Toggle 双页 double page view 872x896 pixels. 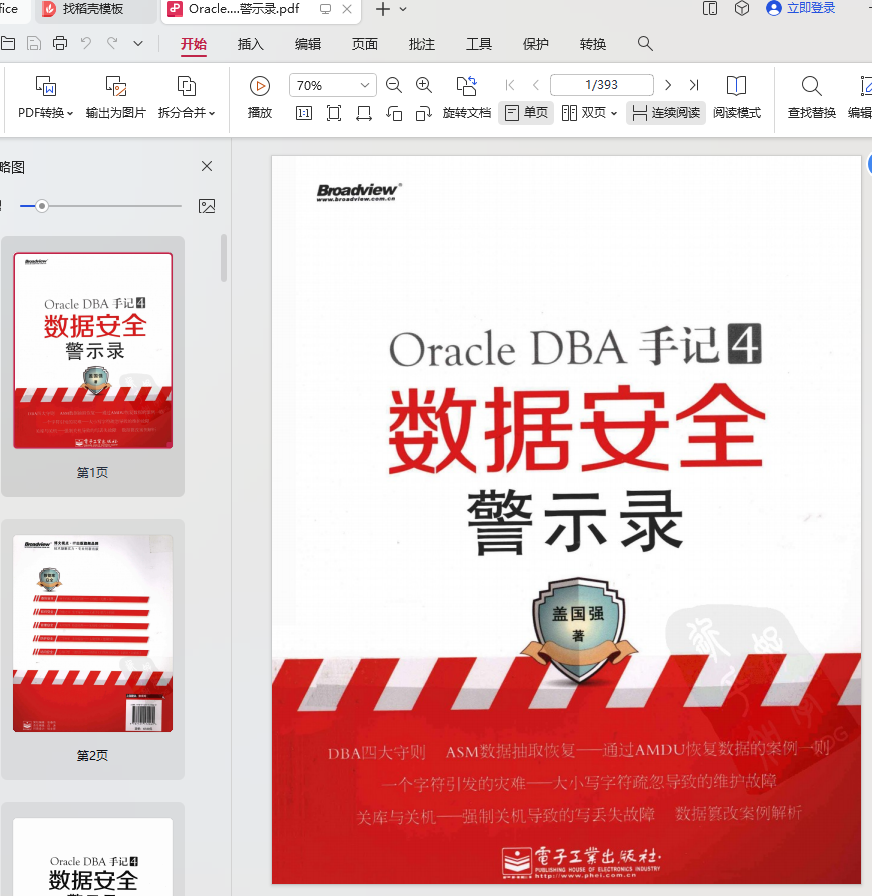(583, 113)
